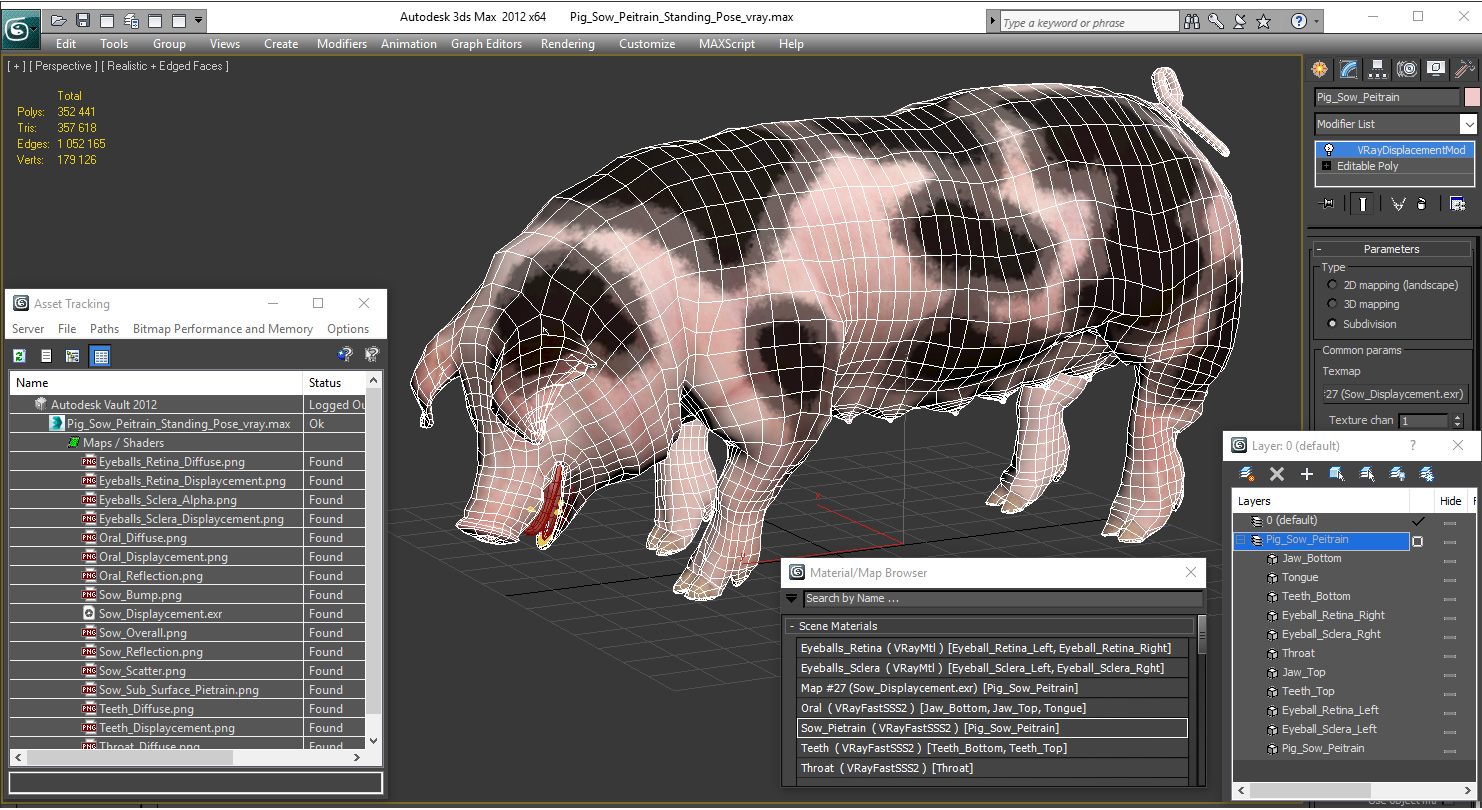Select Sow_Pietrain VRayFastSSS2 material entry

[x=992, y=728]
